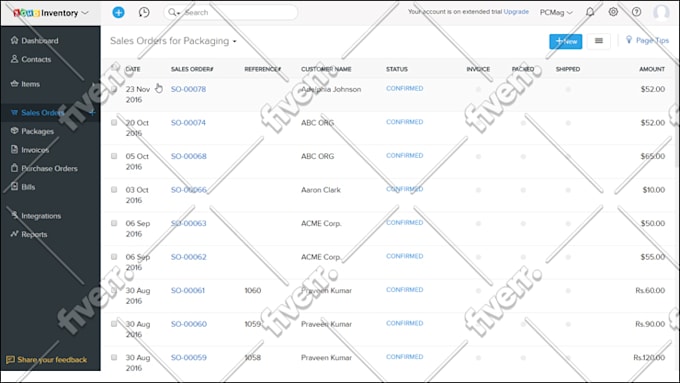Screen dimensions: 680x383
Task: Check the box for order SO-00074
Action: tap(114, 122)
